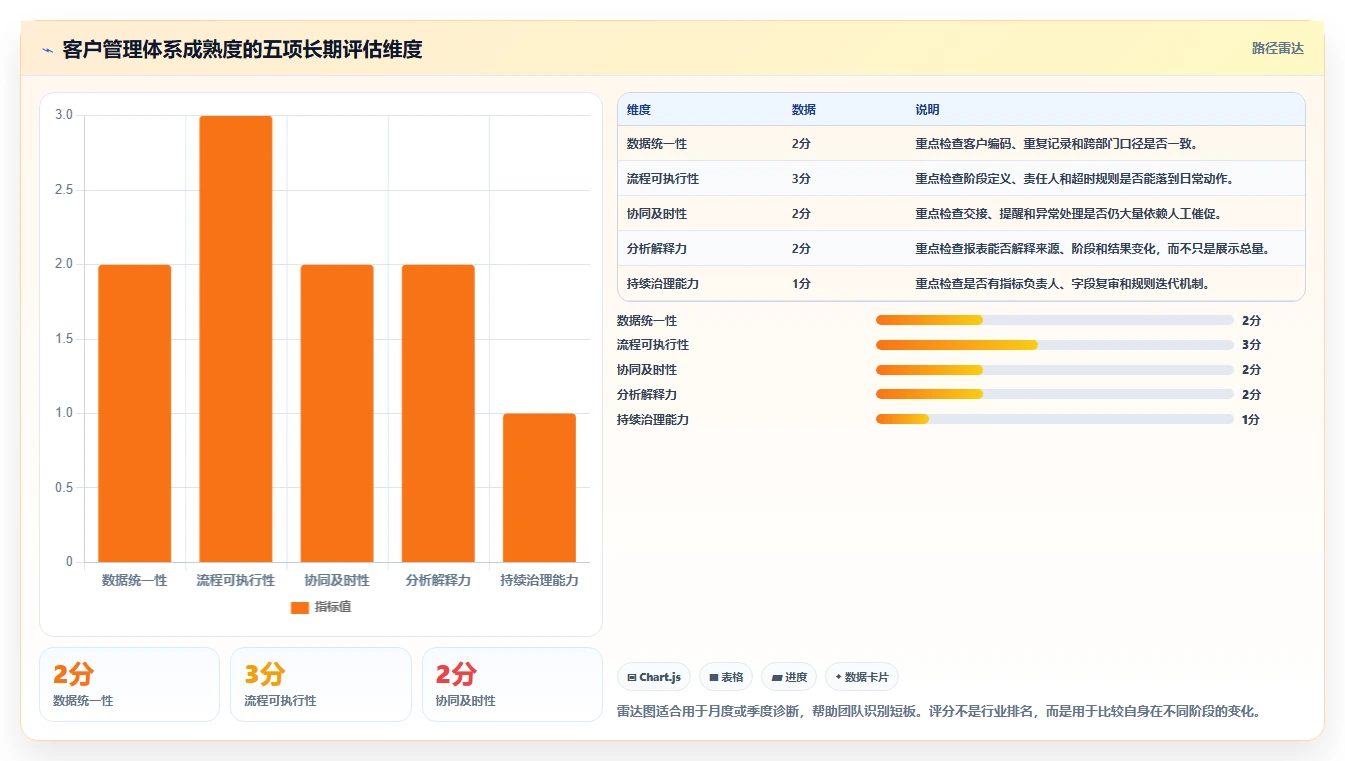Image resolution: width=1345 pixels, height=761 pixels.
Task: Click the description starting 重点检查交接
Action: (x=1068, y=214)
